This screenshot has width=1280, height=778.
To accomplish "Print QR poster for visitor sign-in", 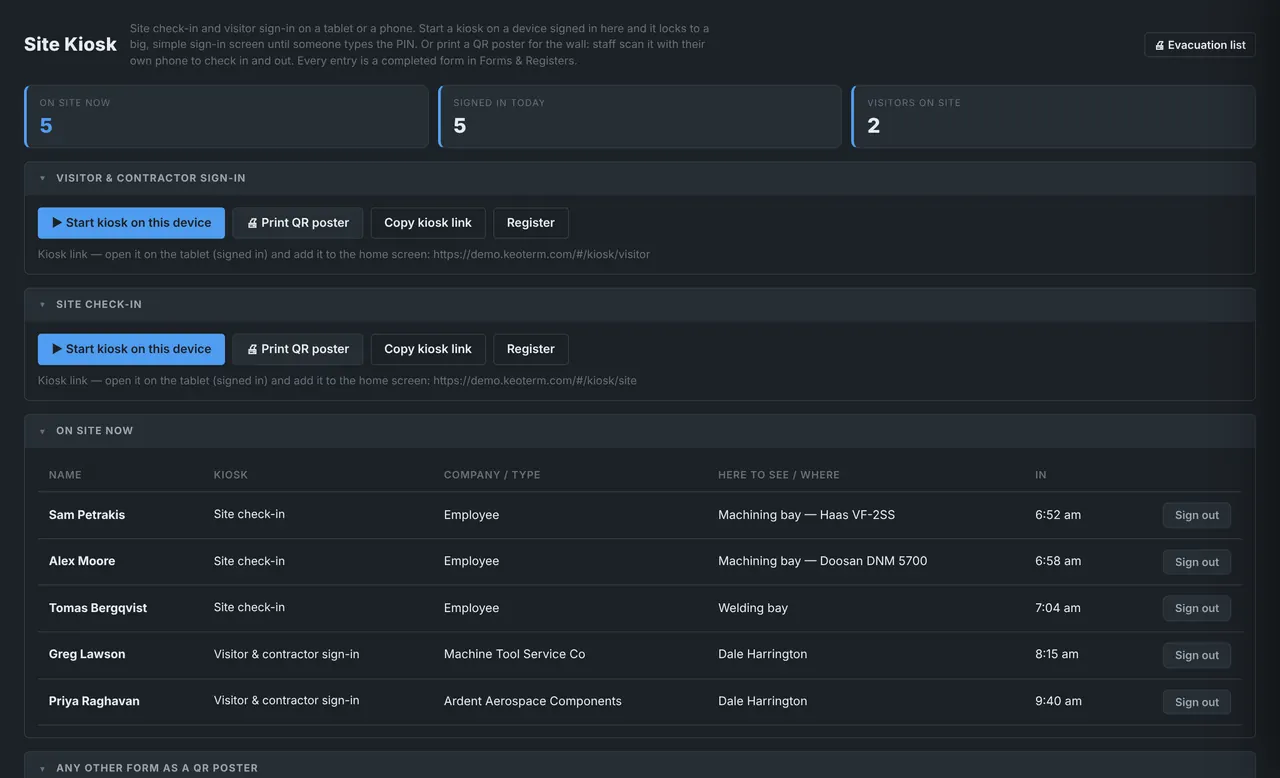I will [x=298, y=223].
